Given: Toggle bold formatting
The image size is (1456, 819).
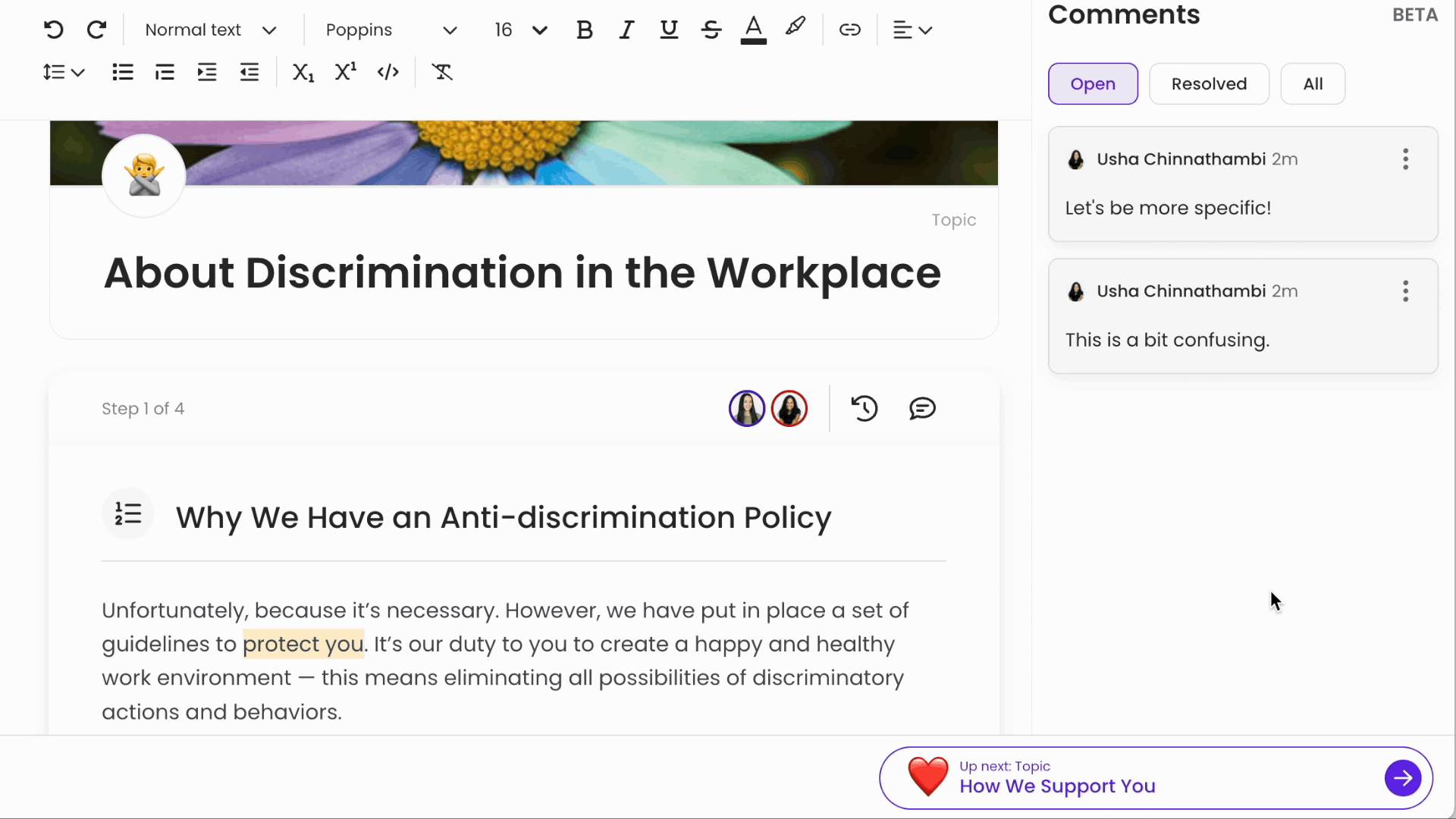Looking at the screenshot, I should [x=584, y=30].
